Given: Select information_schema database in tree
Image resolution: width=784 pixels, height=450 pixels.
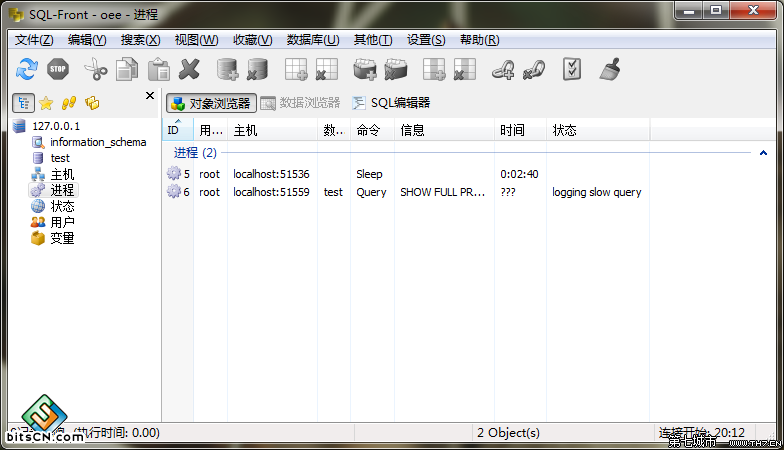Looking at the screenshot, I should (98, 142).
